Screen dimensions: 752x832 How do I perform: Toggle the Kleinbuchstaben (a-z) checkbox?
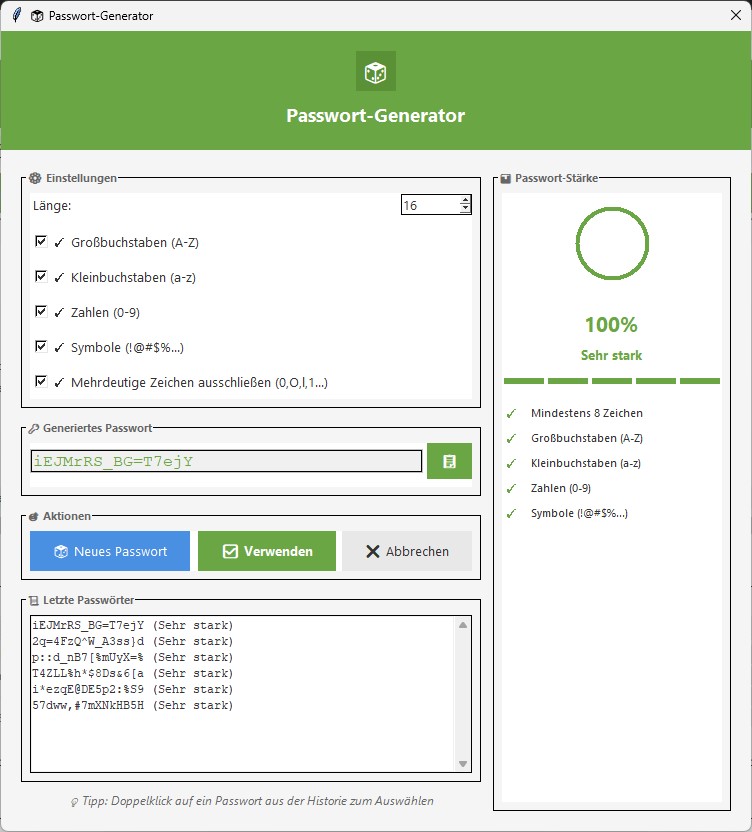click(x=41, y=276)
